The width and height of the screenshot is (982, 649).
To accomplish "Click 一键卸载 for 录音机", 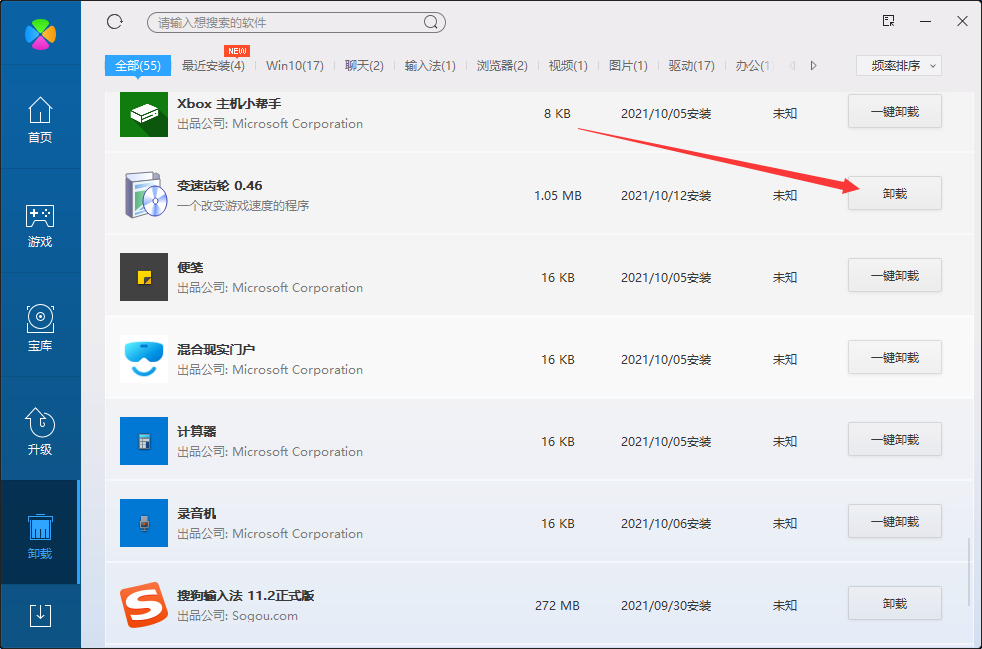I will click(895, 522).
